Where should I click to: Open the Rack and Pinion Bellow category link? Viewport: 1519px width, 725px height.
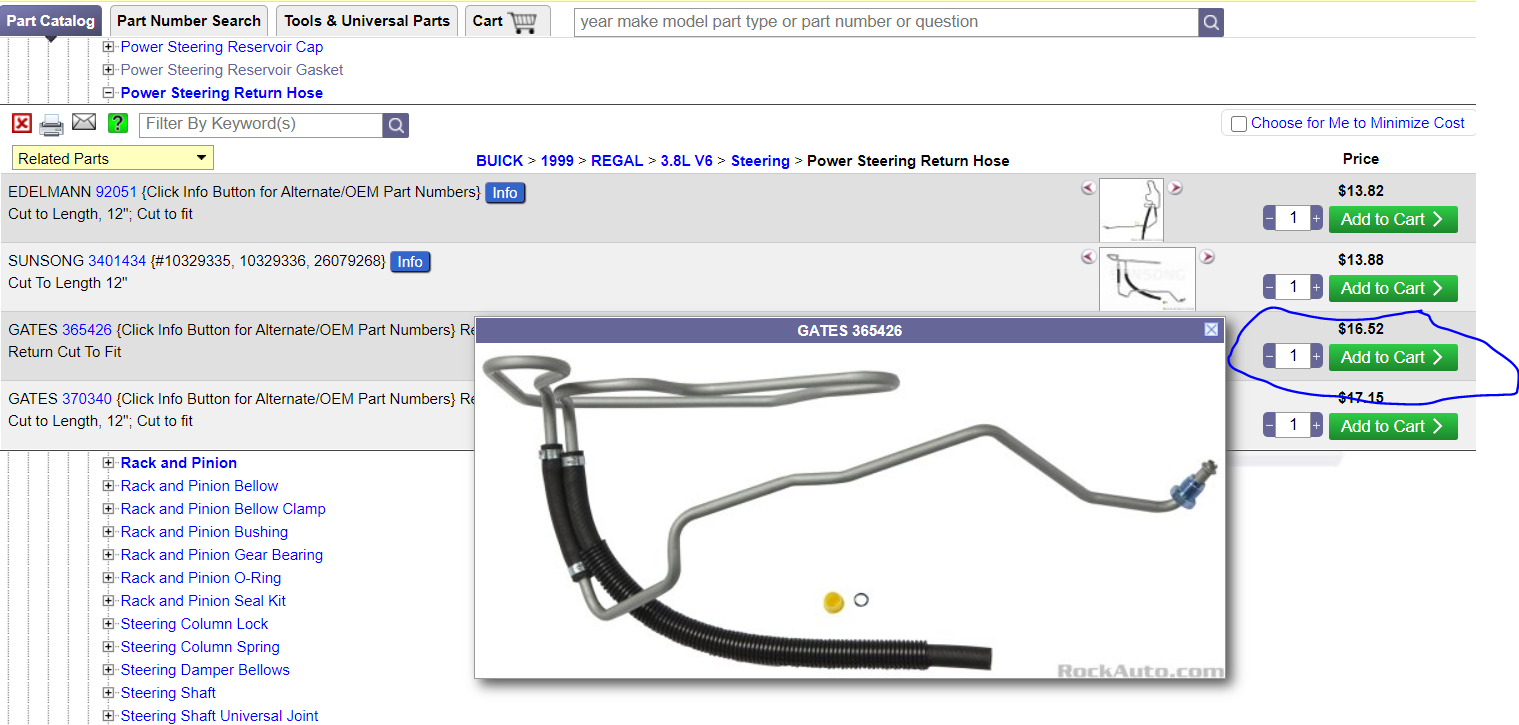(200, 486)
